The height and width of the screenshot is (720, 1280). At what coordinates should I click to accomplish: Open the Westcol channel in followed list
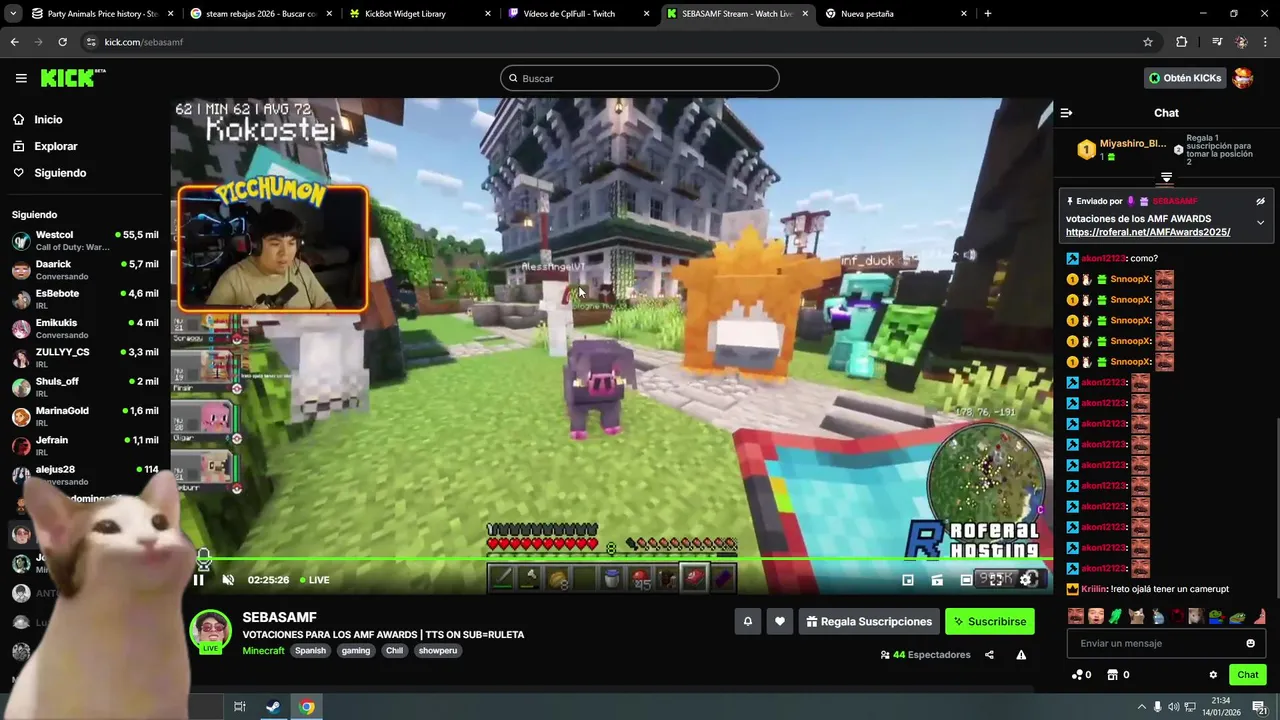(x=85, y=240)
